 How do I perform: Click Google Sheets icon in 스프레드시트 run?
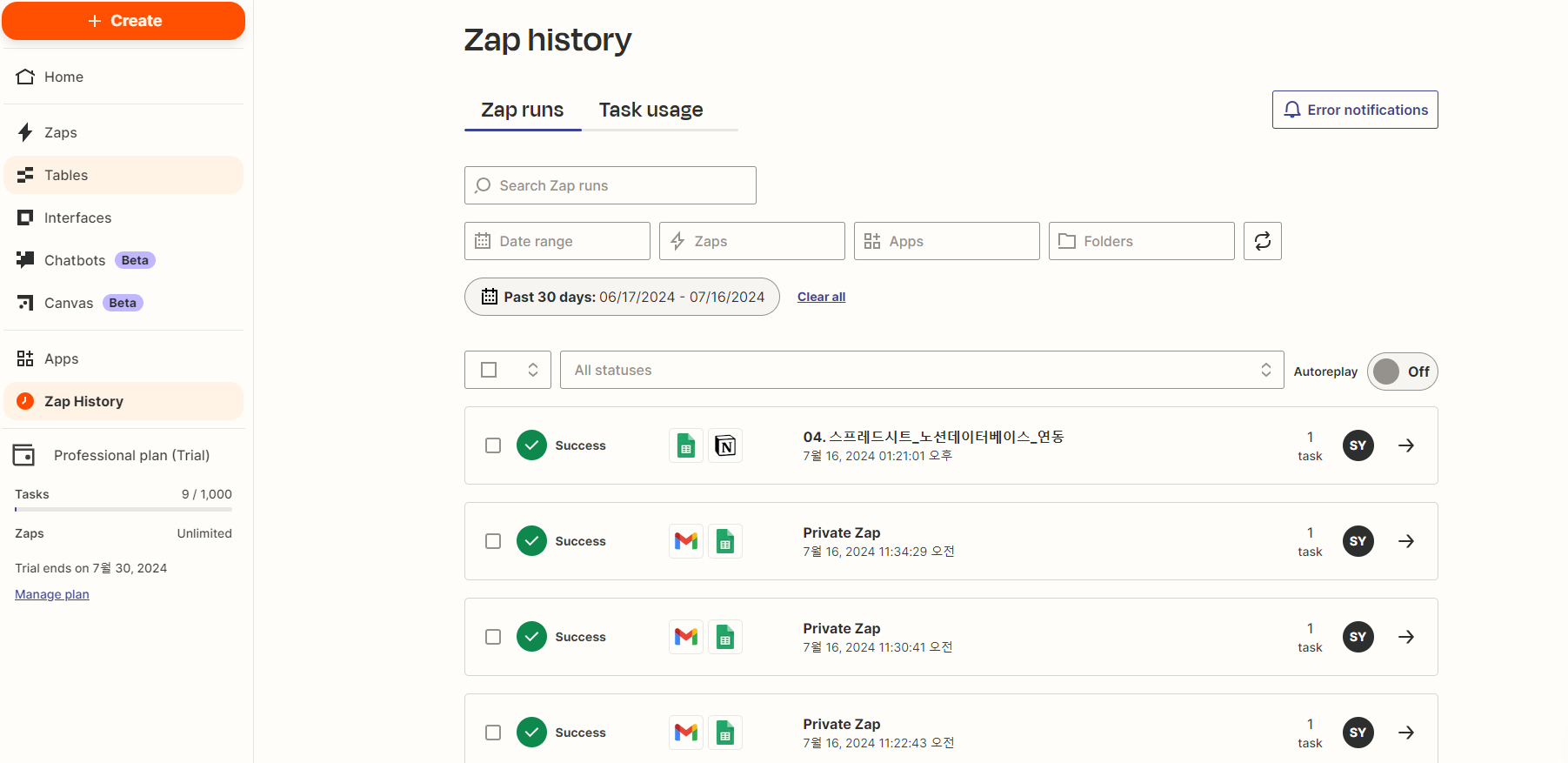(x=686, y=445)
